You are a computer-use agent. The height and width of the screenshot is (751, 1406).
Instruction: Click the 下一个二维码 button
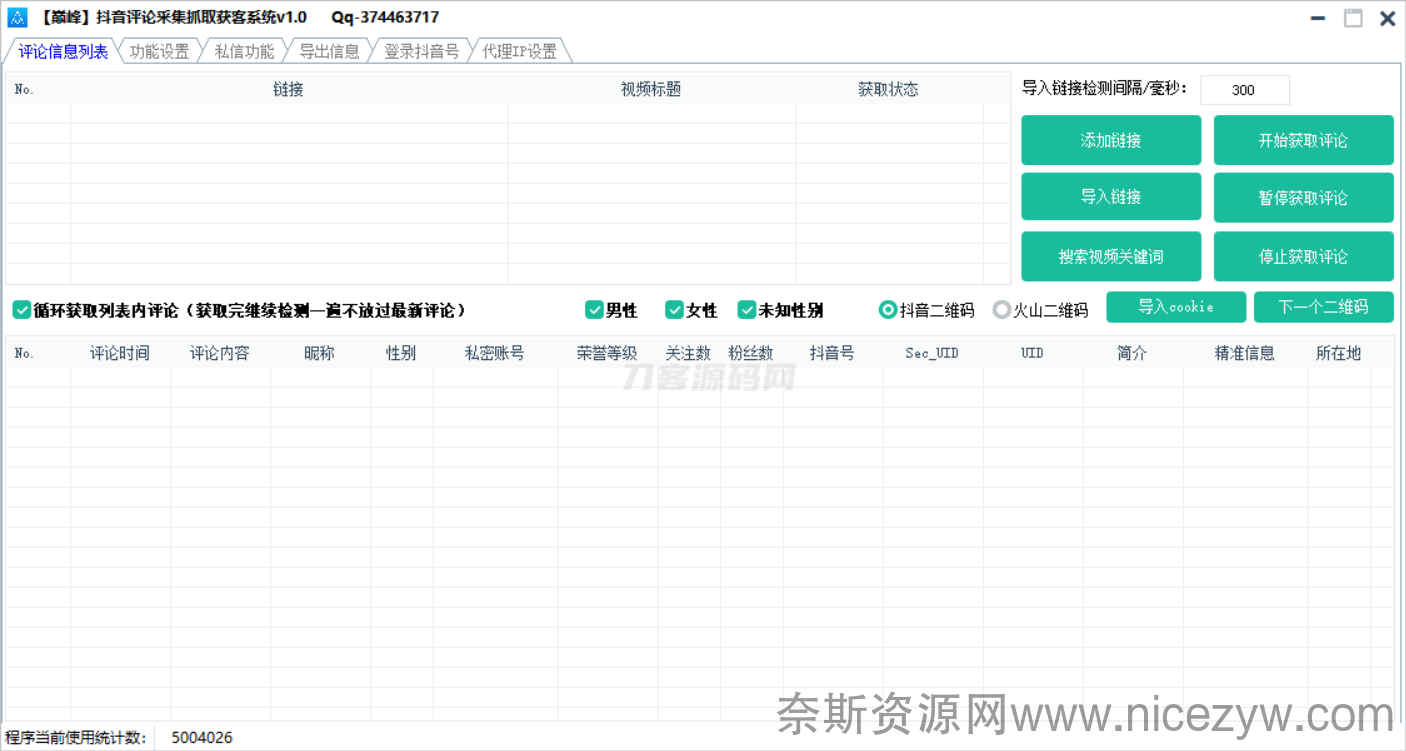click(1323, 307)
